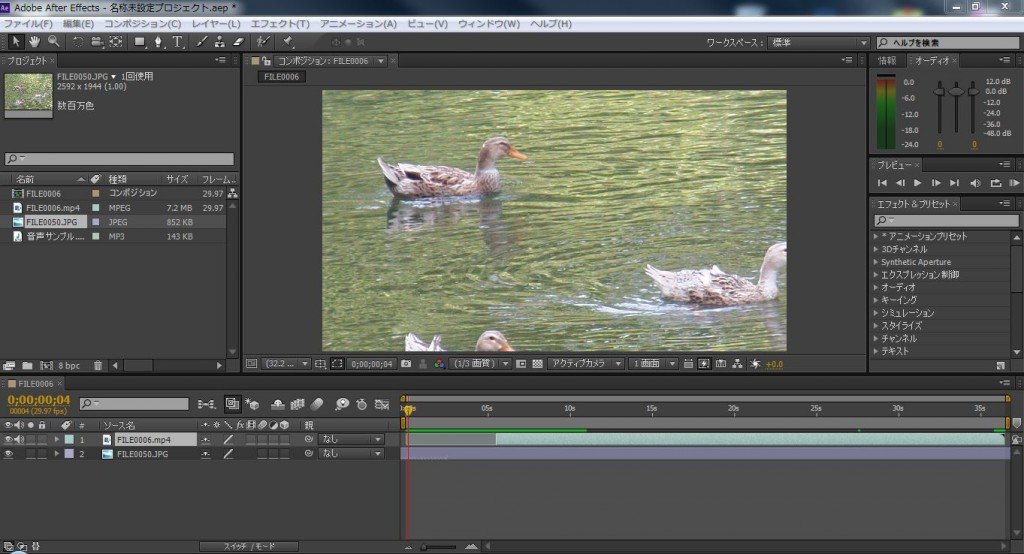Select the Hand tool
This screenshot has height=554, width=1024.
pyautogui.click(x=34, y=42)
